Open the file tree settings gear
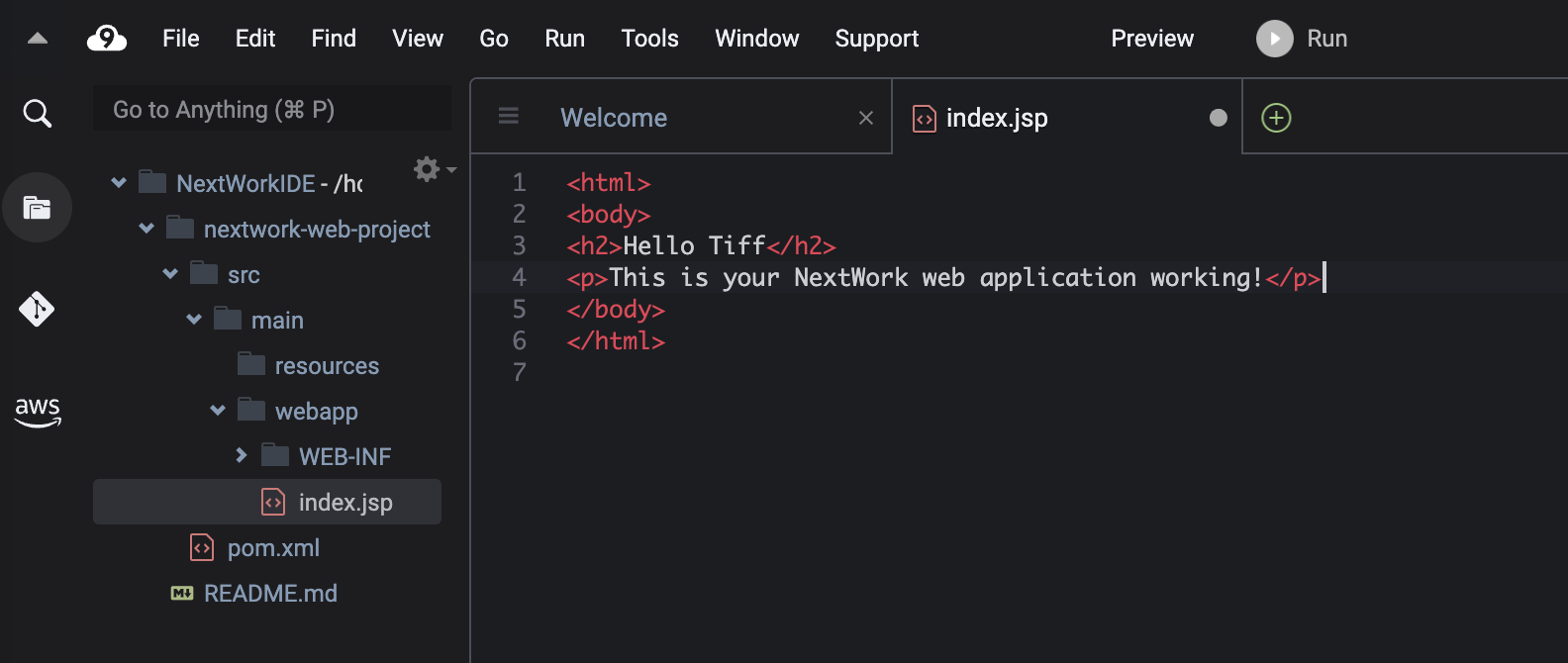The image size is (1568, 663). [x=428, y=169]
